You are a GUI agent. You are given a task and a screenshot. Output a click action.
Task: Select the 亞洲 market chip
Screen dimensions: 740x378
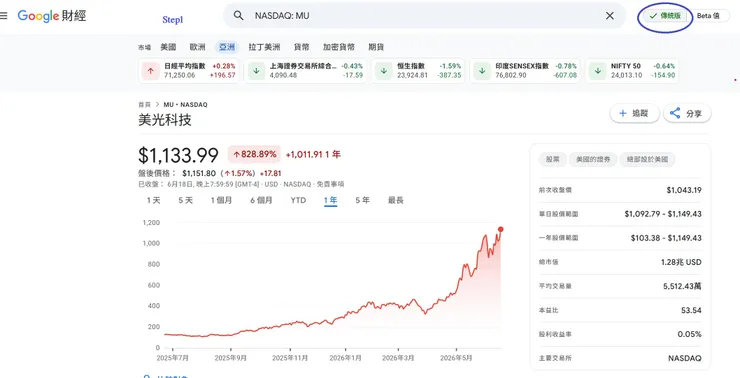coord(227,47)
